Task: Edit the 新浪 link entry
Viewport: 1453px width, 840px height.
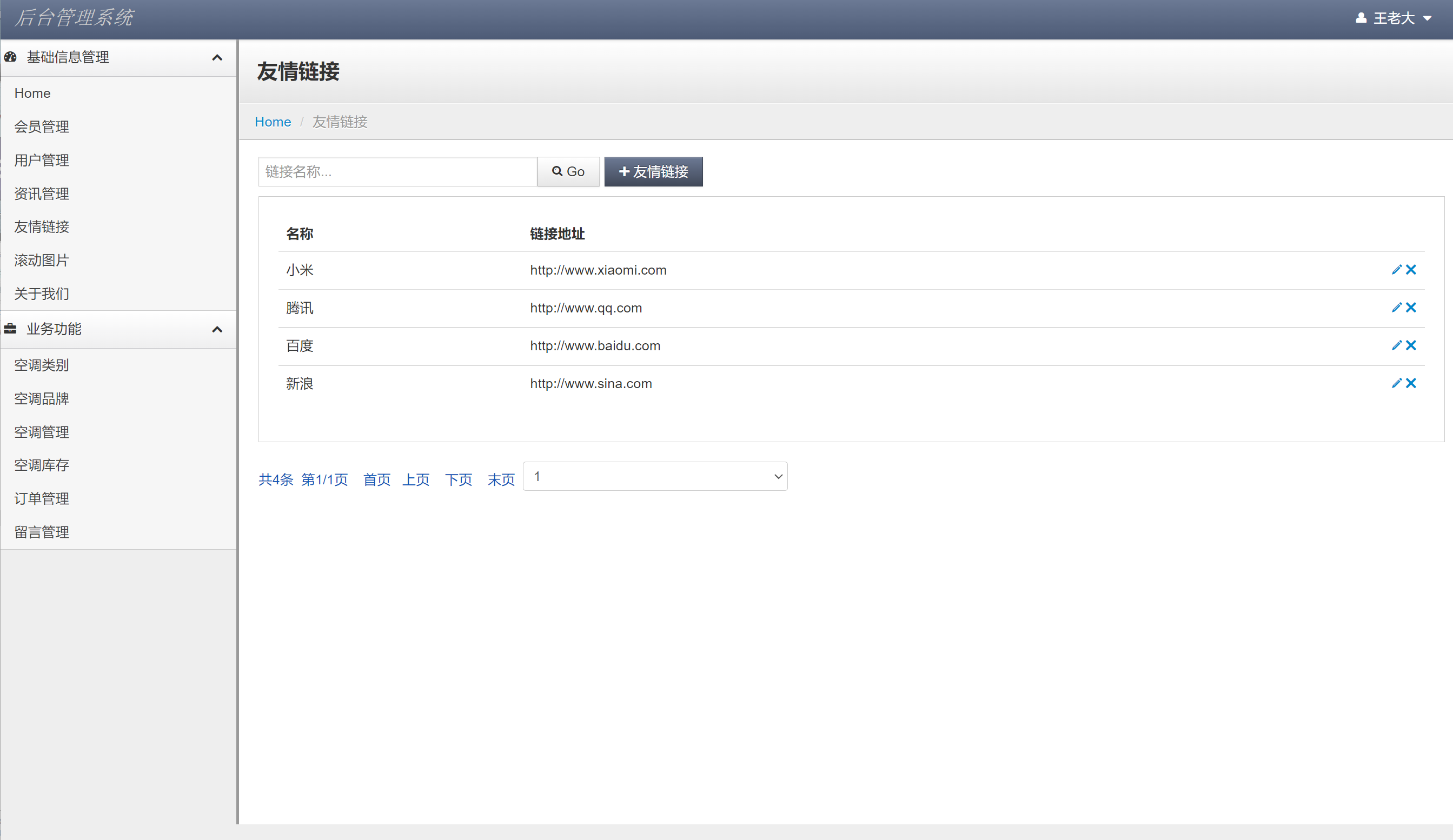Action: click(1396, 383)
